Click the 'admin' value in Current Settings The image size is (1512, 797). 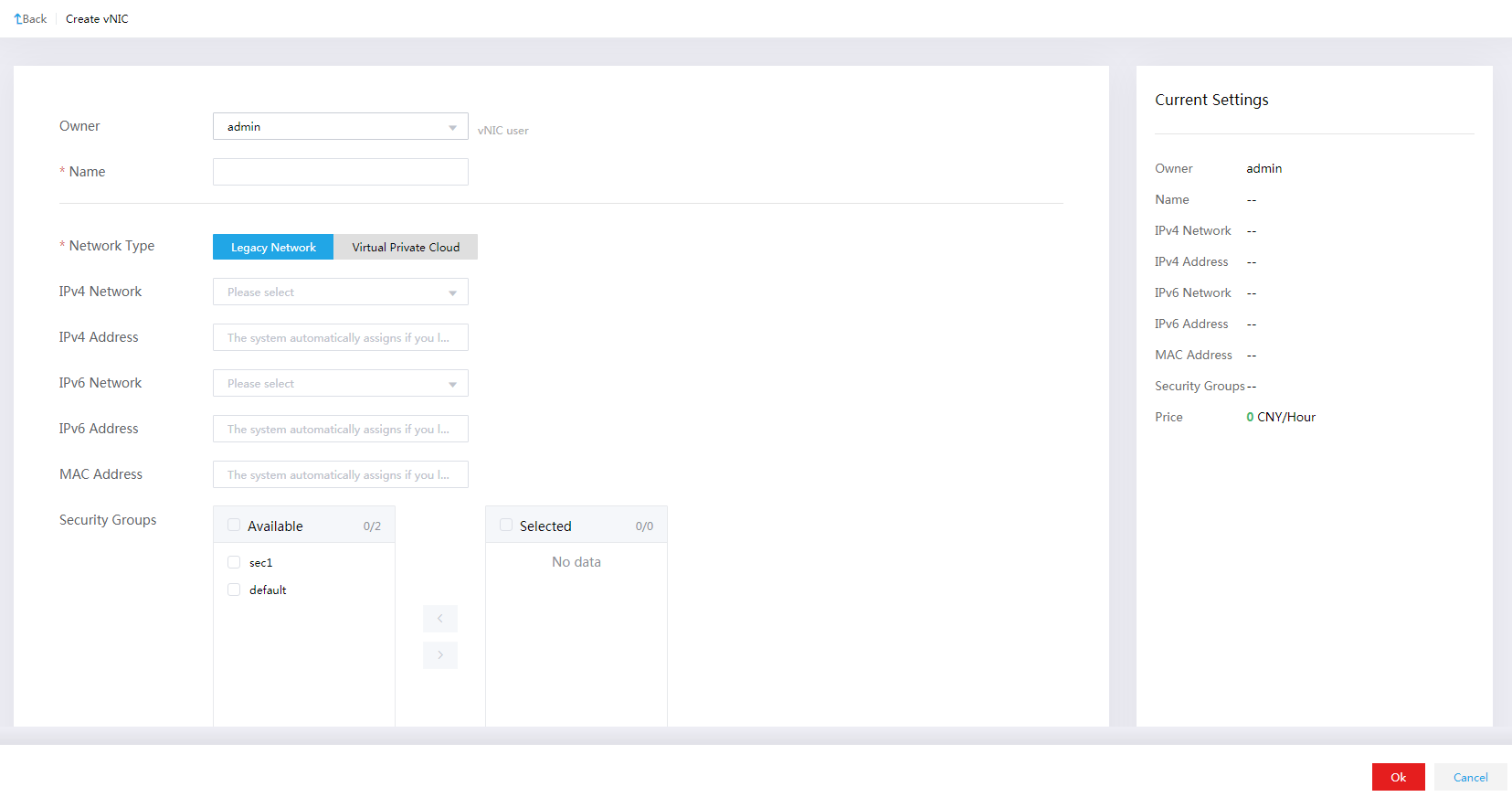point(1264,168)
